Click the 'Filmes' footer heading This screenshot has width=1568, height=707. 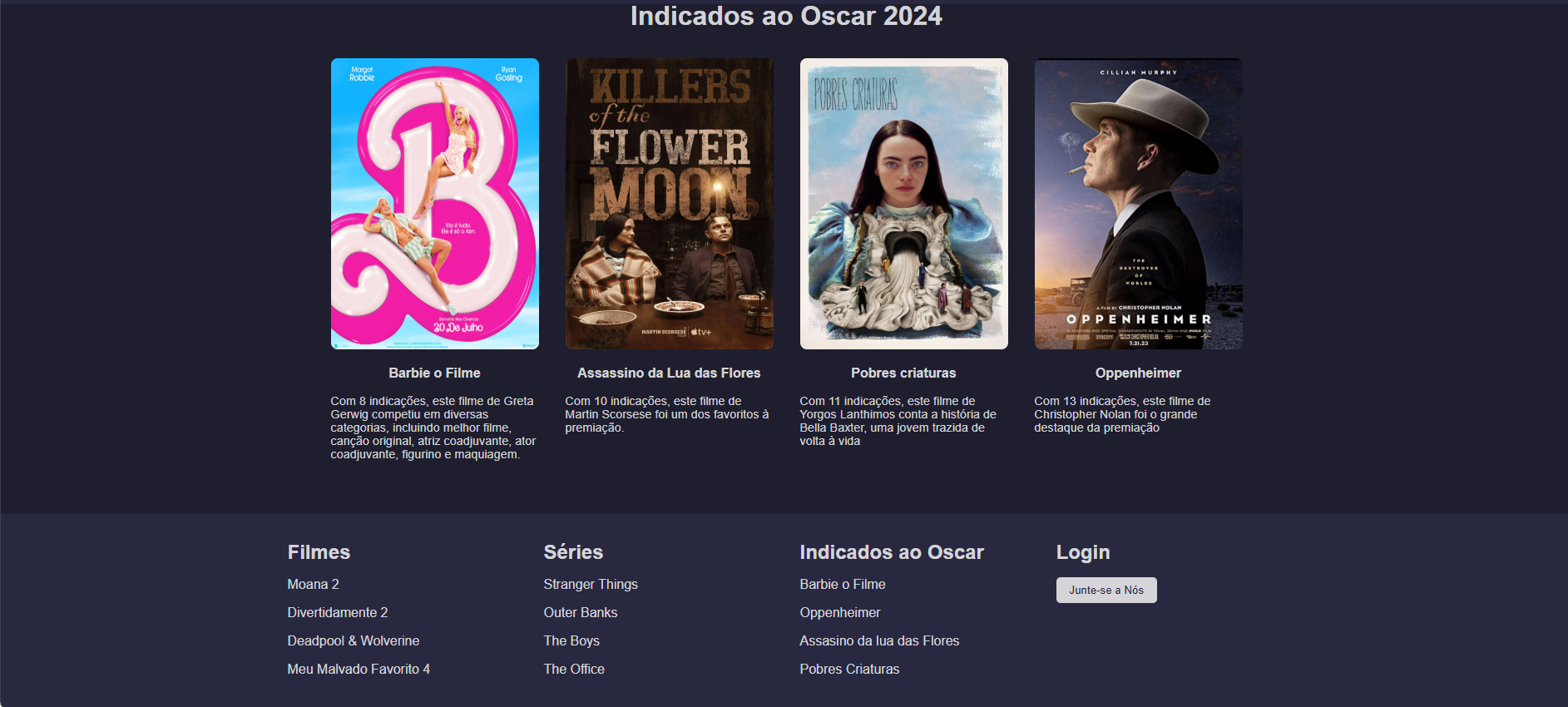pos(319,552)
